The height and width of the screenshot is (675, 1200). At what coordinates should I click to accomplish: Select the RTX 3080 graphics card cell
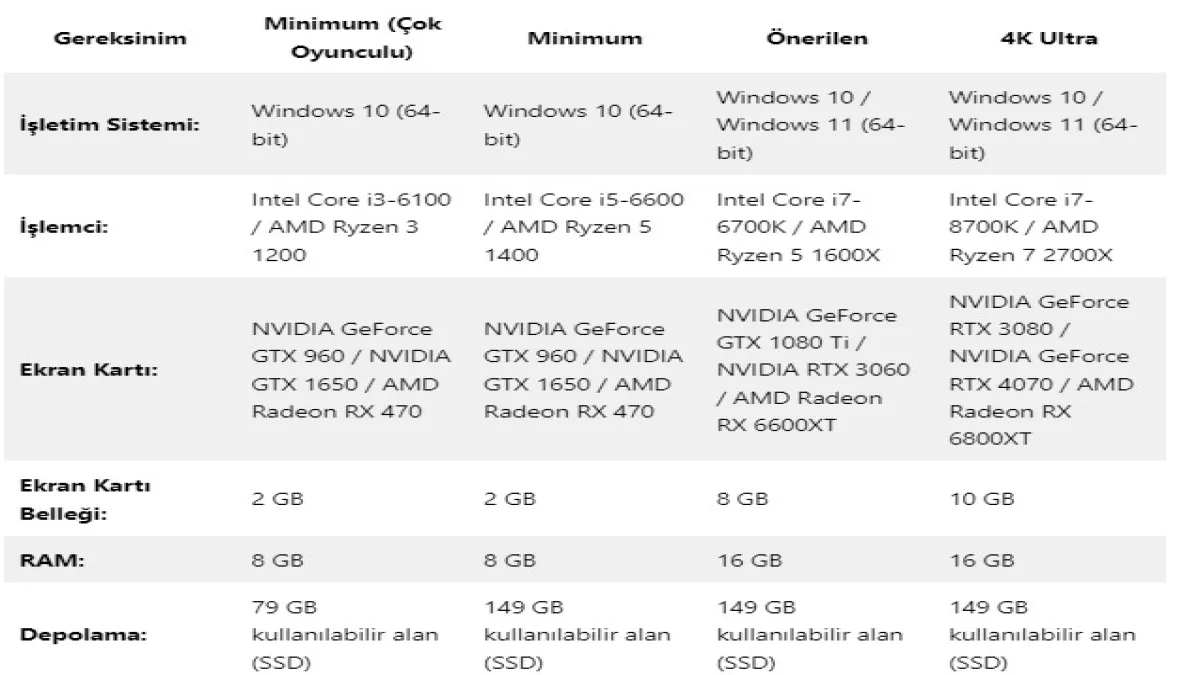[1040, 369]
